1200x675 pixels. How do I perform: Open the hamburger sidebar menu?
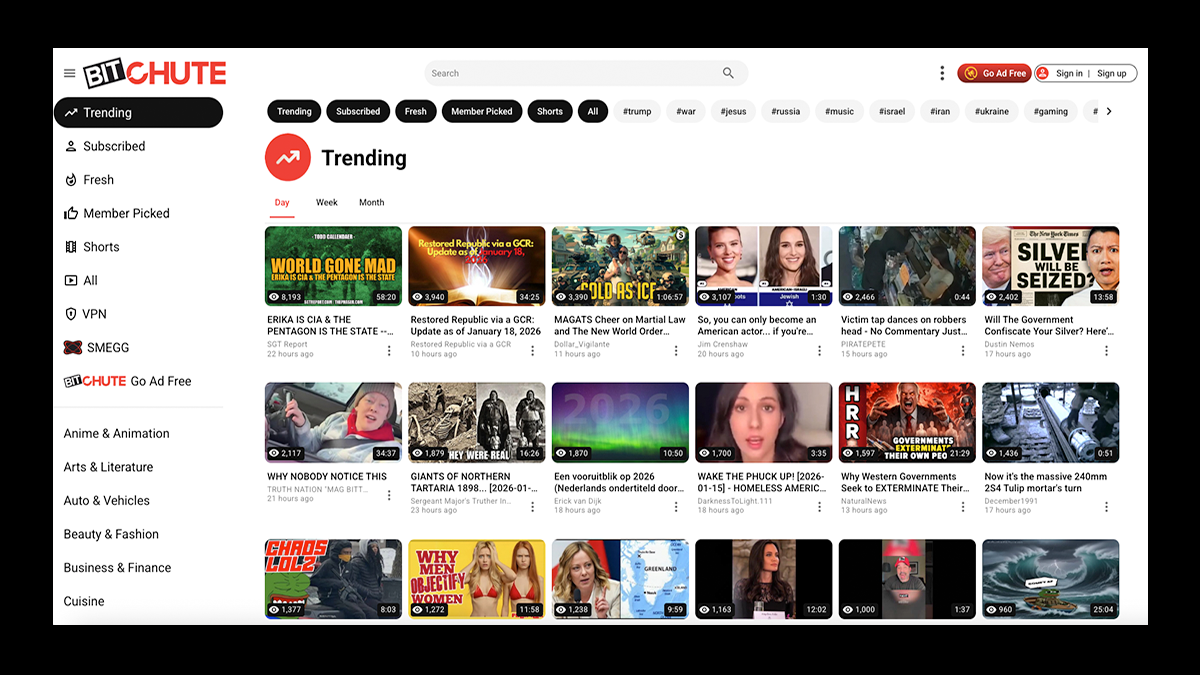[69, 73]
